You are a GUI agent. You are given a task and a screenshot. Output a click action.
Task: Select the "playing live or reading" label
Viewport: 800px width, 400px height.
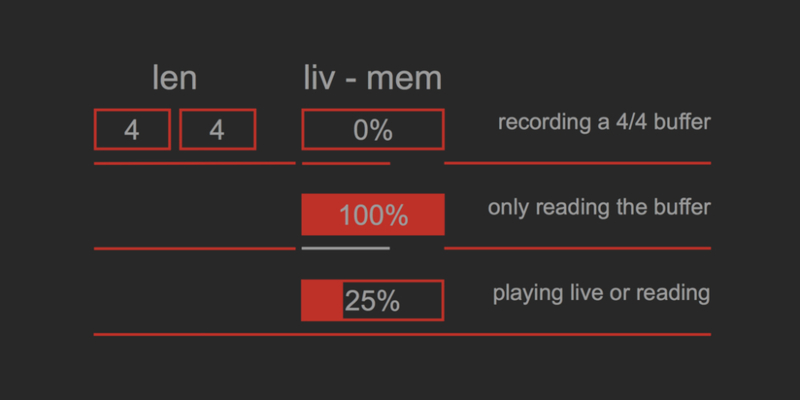601,294
